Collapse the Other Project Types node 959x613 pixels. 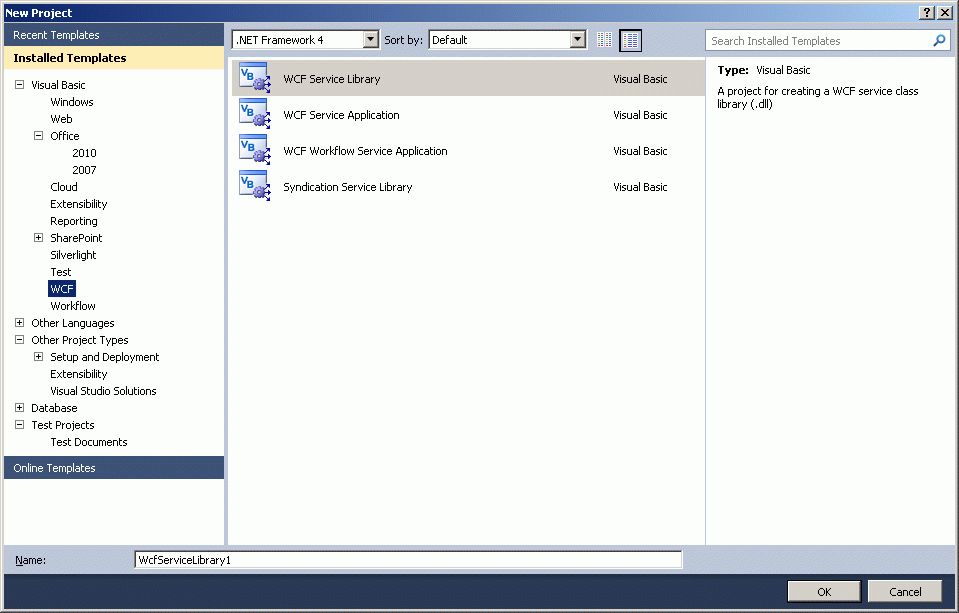[20, 340]
